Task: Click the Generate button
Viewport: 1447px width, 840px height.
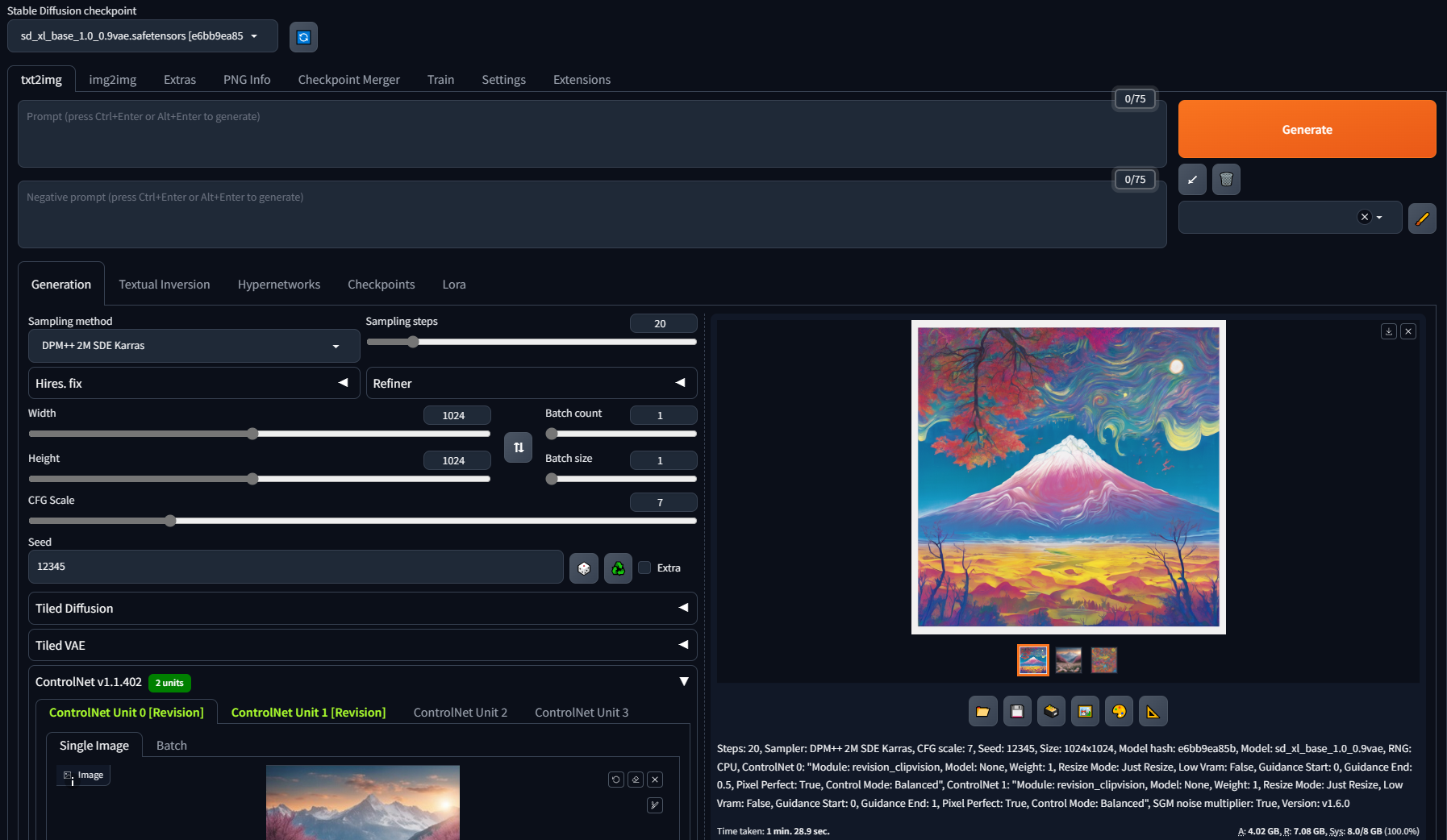Action: [x=1307, y=129]
